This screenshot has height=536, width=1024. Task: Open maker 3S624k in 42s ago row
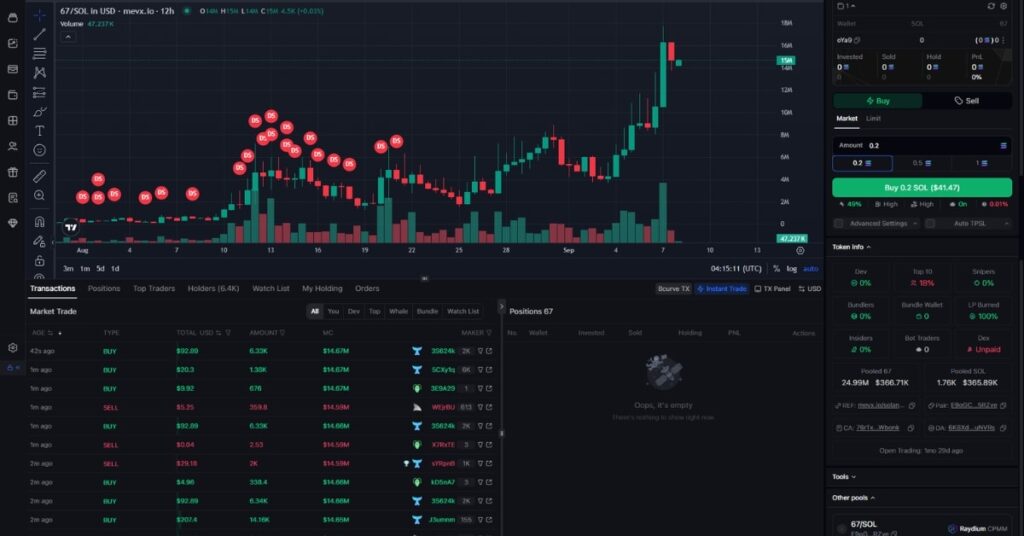click(443, 351)
